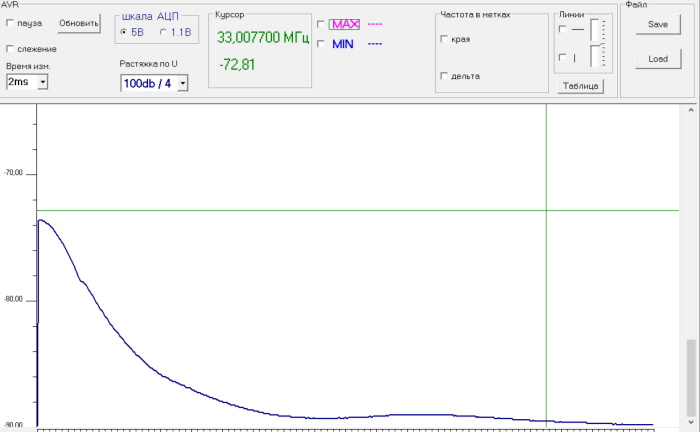Enable the MAX trace checkbox
Image resolution: width=700 pixels, height=432 pixels.
320,24
